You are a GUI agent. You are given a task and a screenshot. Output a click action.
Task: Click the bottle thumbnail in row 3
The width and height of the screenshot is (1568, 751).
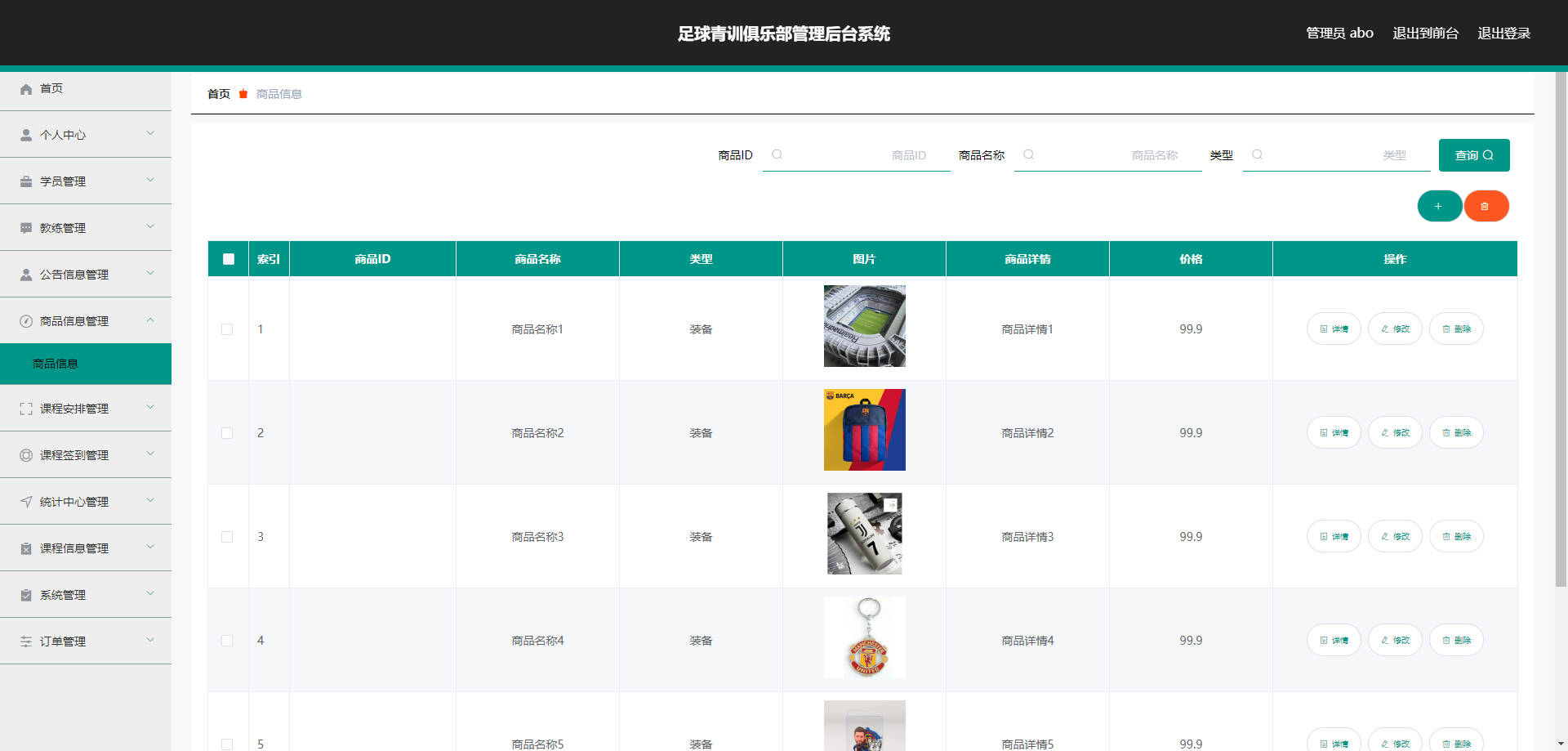click(865, 534)
